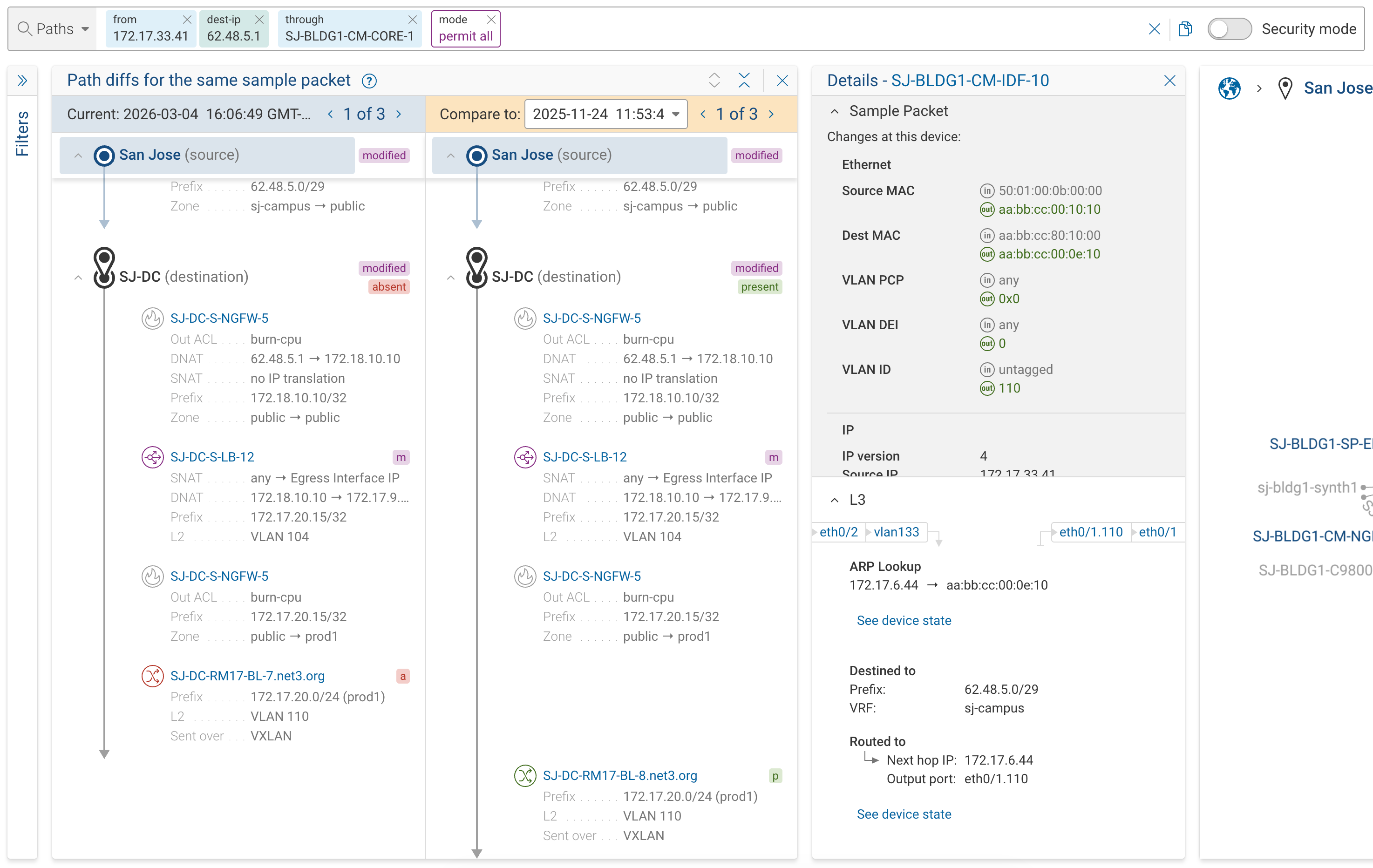The width and height of the screenshot is (1373, 868).
Task: Open 'See device state' under ARP Lookup
Action: pyautogui.click(x=904, y=621)
